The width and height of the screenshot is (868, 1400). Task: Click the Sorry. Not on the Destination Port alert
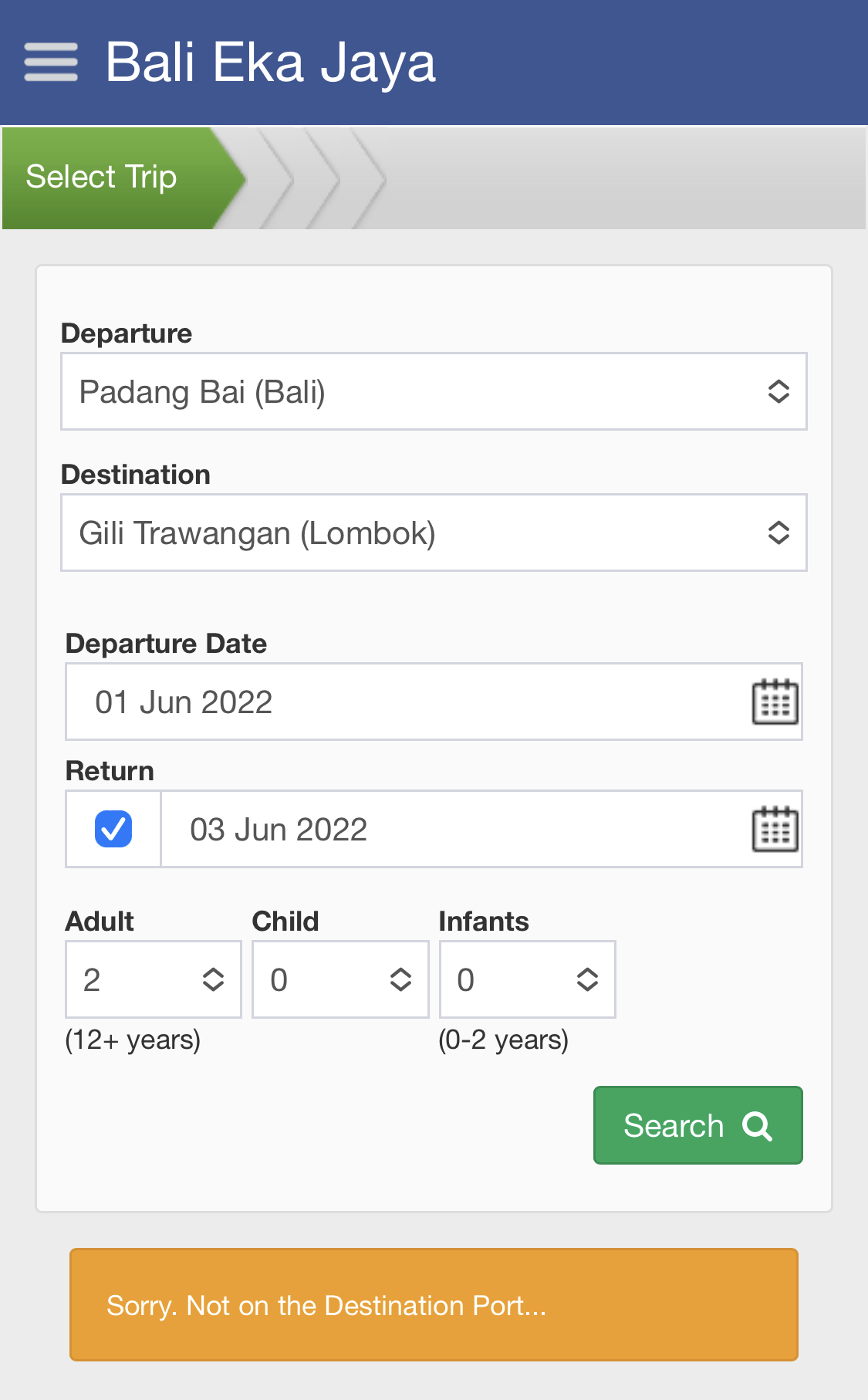click(x=434, y=1305)
